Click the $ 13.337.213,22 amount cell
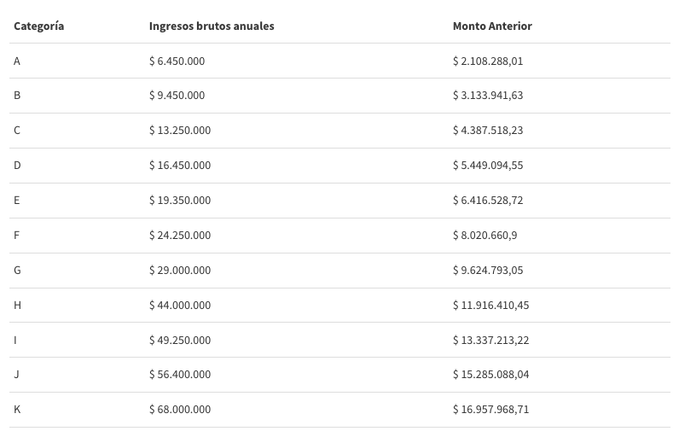The width and height of the screenshot is (679, 437). 491,340
